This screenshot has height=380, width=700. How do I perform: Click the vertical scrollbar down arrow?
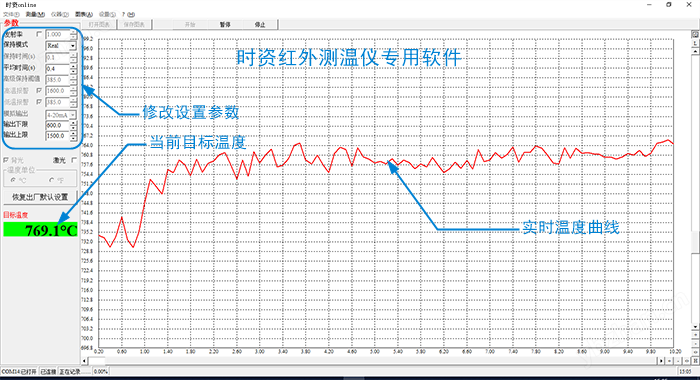pos(695,327)
